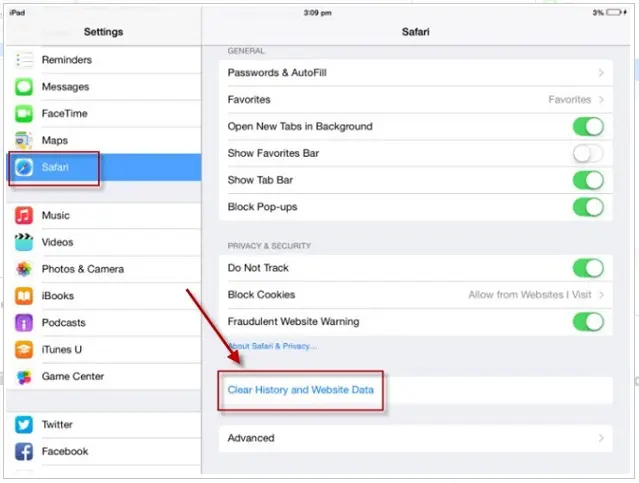Tap the Advanced label
The width and height of the screenshot is (639, 483).
(251, 438)
